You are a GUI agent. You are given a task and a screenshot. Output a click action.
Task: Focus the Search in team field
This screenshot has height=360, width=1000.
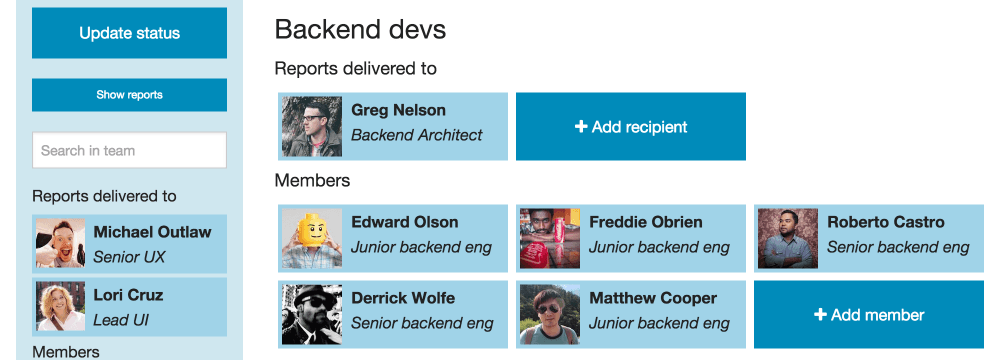tap(129, 151)
